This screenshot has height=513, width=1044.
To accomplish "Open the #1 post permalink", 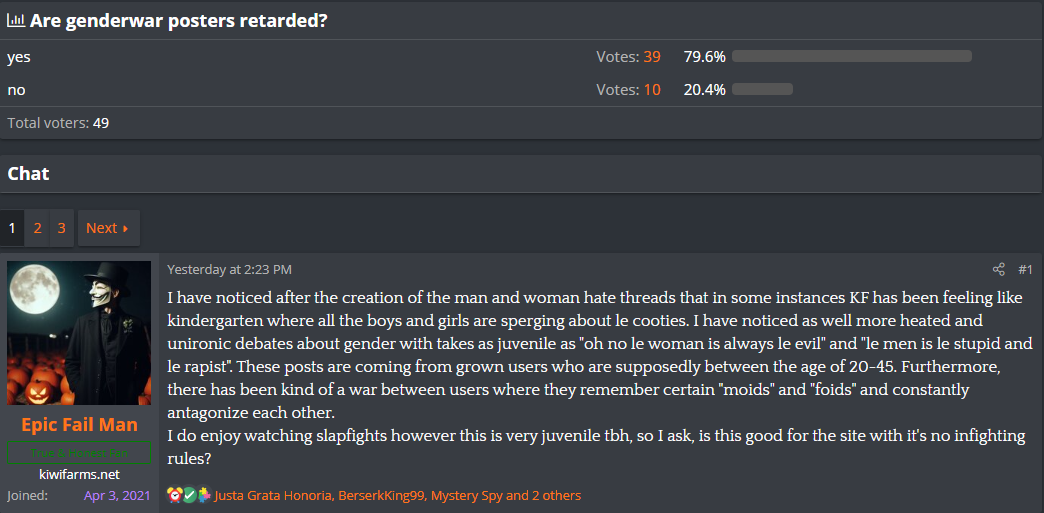I will pos(1025,270).
